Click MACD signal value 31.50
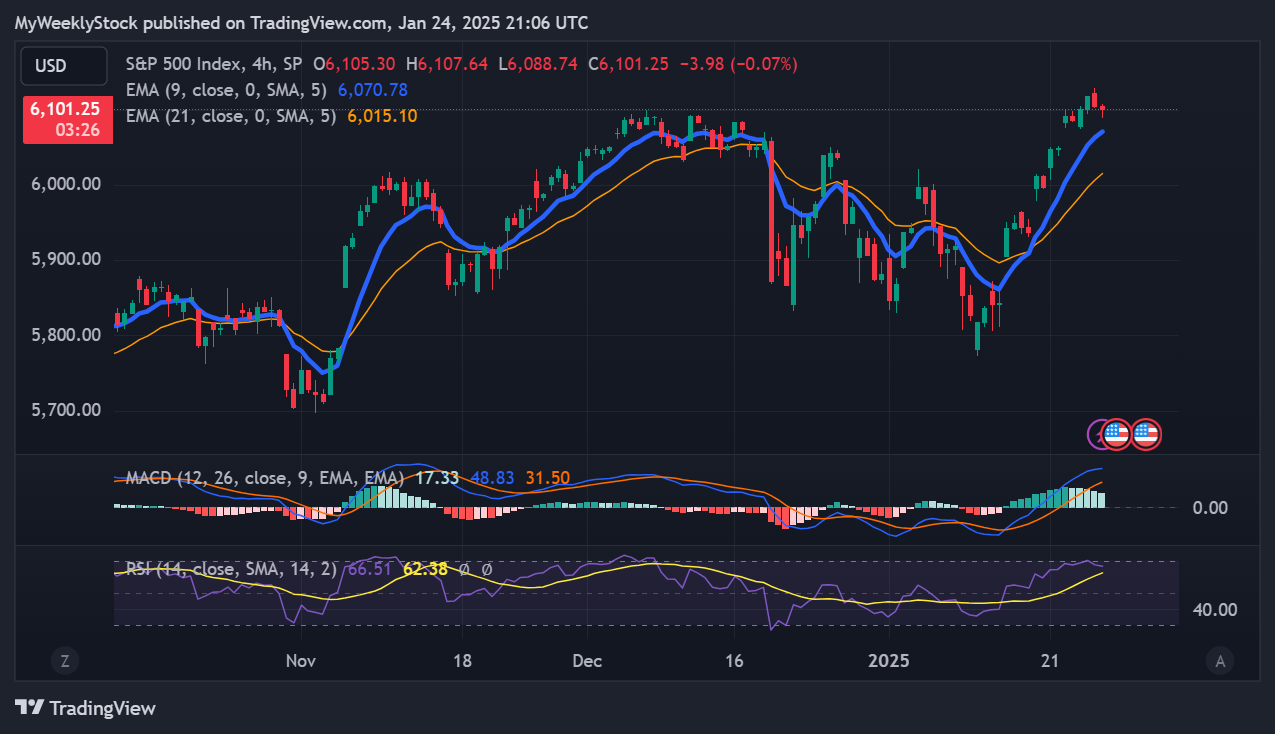Image resolution: width=1275 pixels, height=734 pixels. [548, 478]
